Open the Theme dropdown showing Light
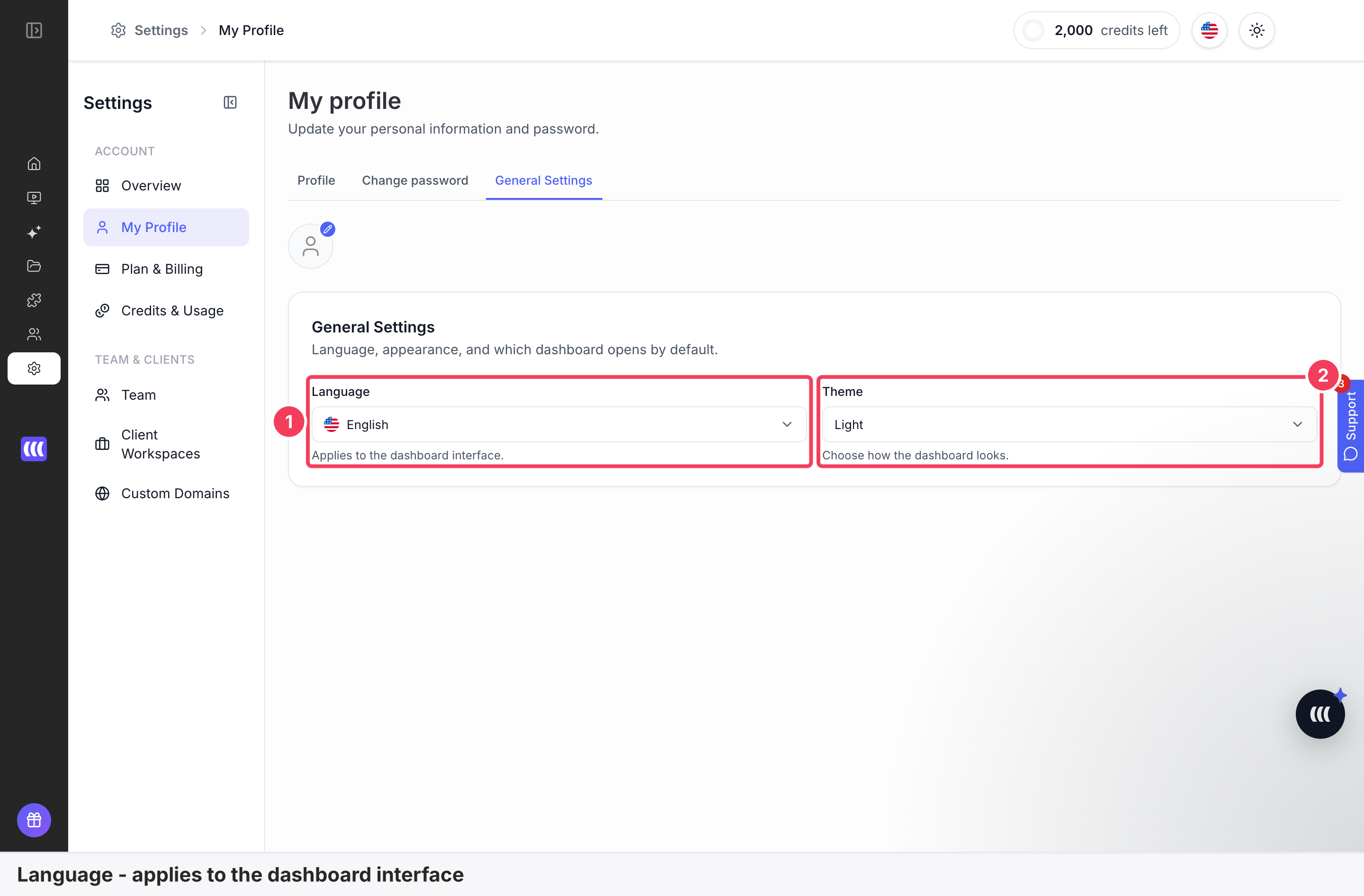The height and width of the screenshot is (896, 1364). pyautogui.click(x=1069, y=424)
